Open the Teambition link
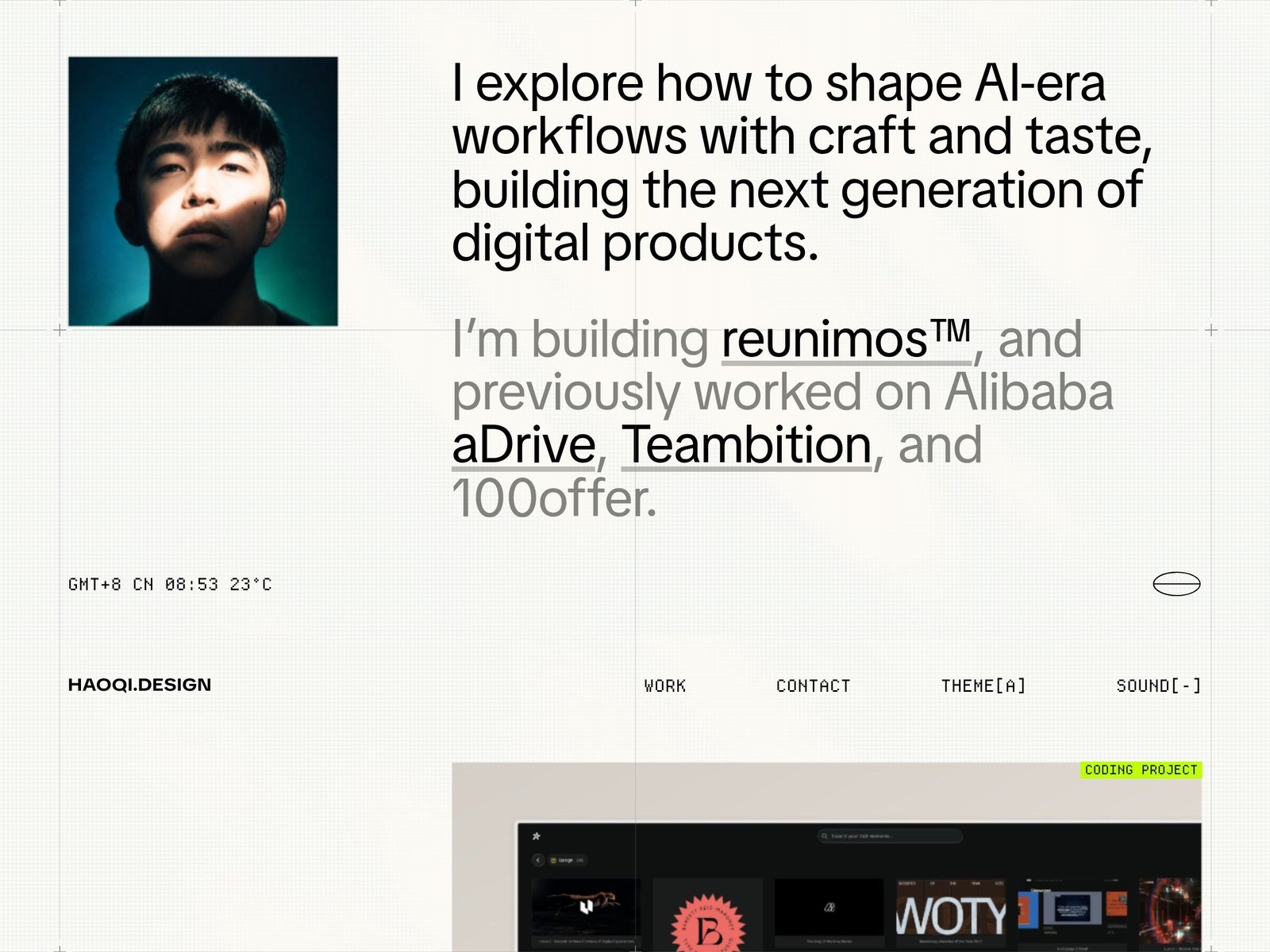The height and width of the screenshot is (952, 1270). click(x=746, y=445)
